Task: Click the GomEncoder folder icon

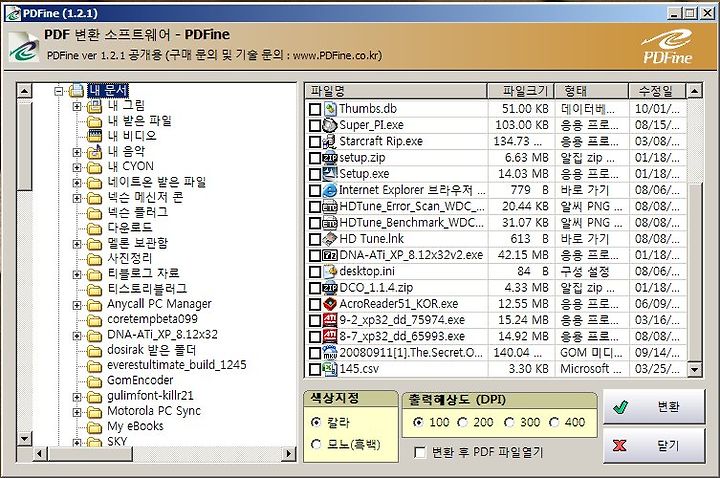Action: click(95, 381)
